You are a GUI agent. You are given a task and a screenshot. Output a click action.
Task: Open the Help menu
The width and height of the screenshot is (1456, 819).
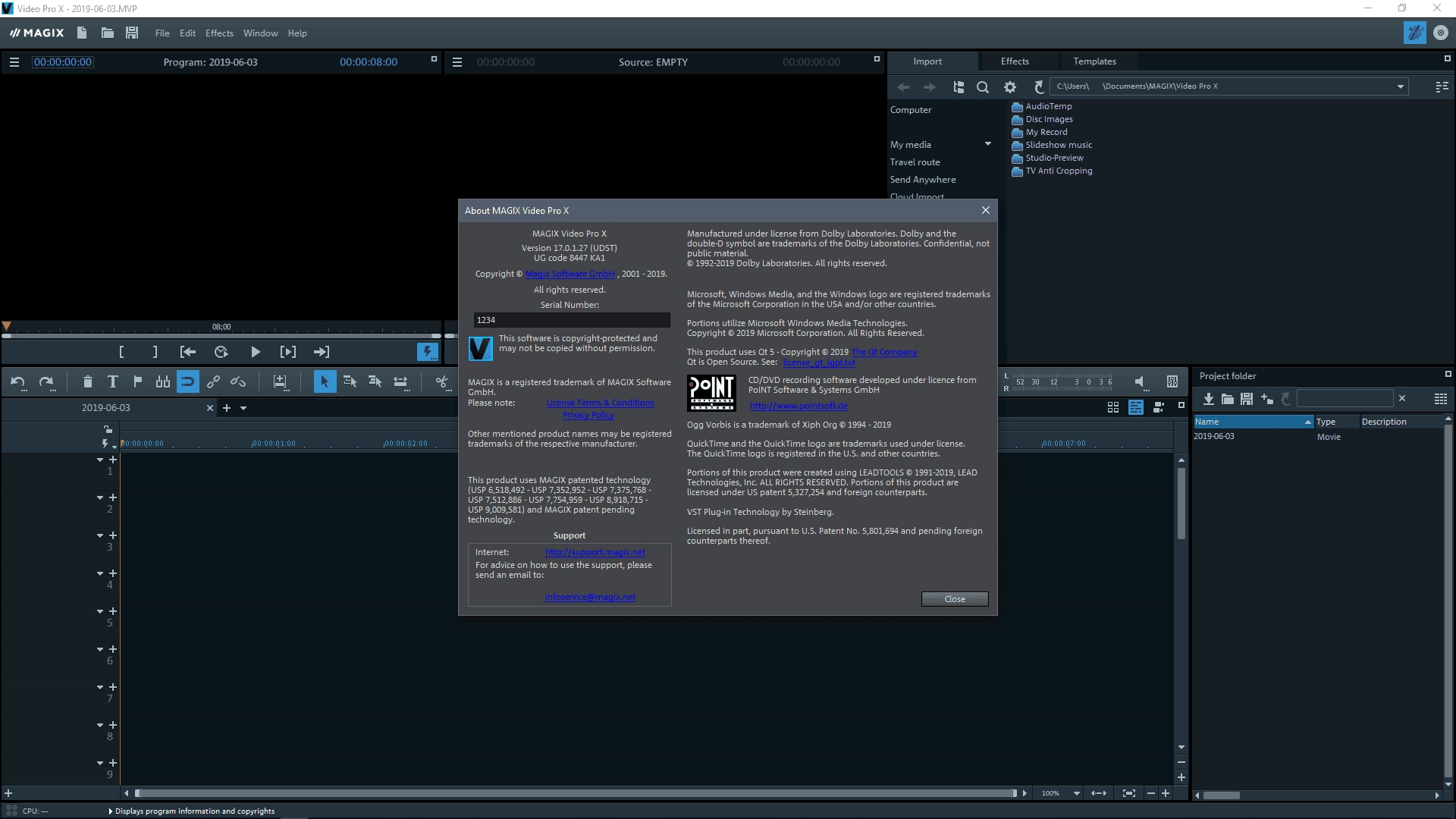(297, 33)
